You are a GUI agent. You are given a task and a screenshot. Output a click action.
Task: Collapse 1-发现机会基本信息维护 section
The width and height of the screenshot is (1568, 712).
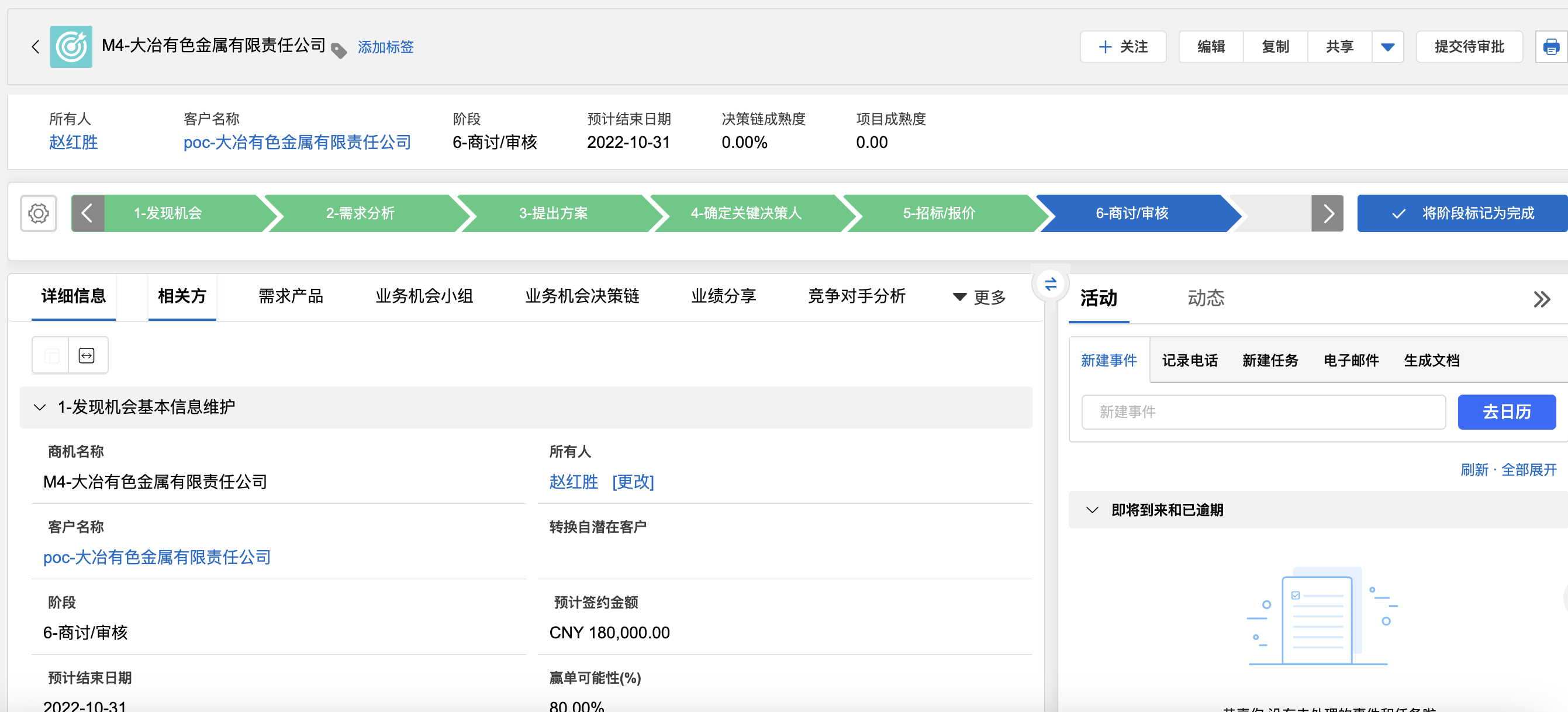(40, 407)
